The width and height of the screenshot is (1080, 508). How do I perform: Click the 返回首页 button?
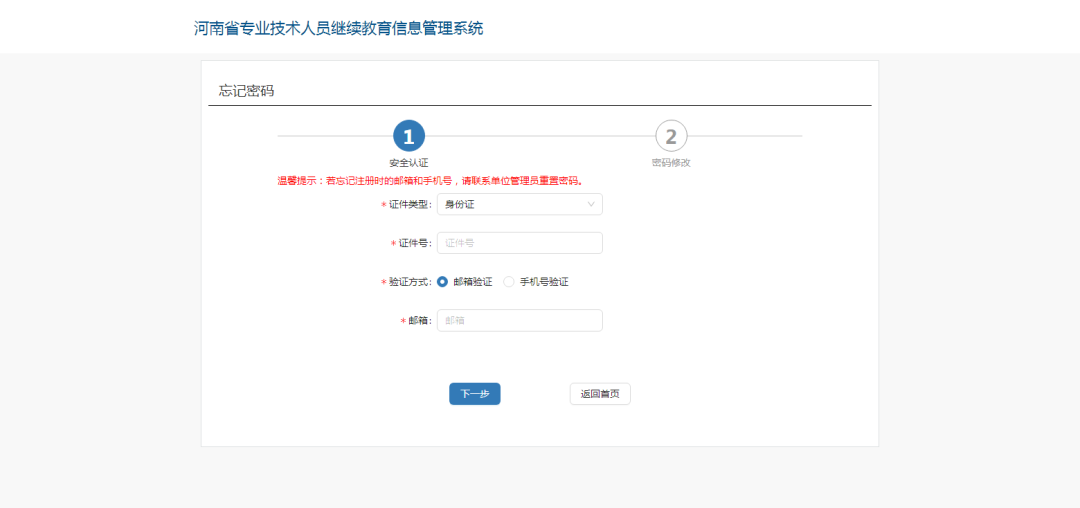[600, 394]
